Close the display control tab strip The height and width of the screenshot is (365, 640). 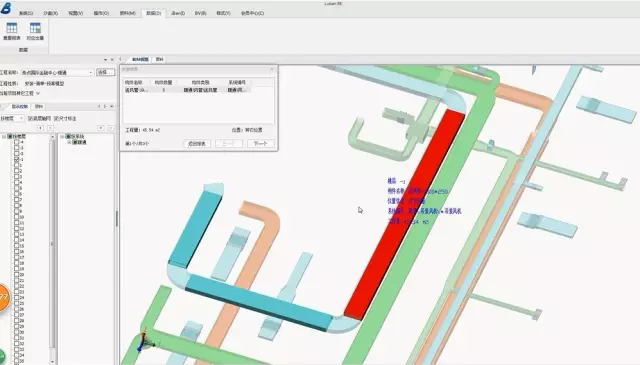click(112, 107)
